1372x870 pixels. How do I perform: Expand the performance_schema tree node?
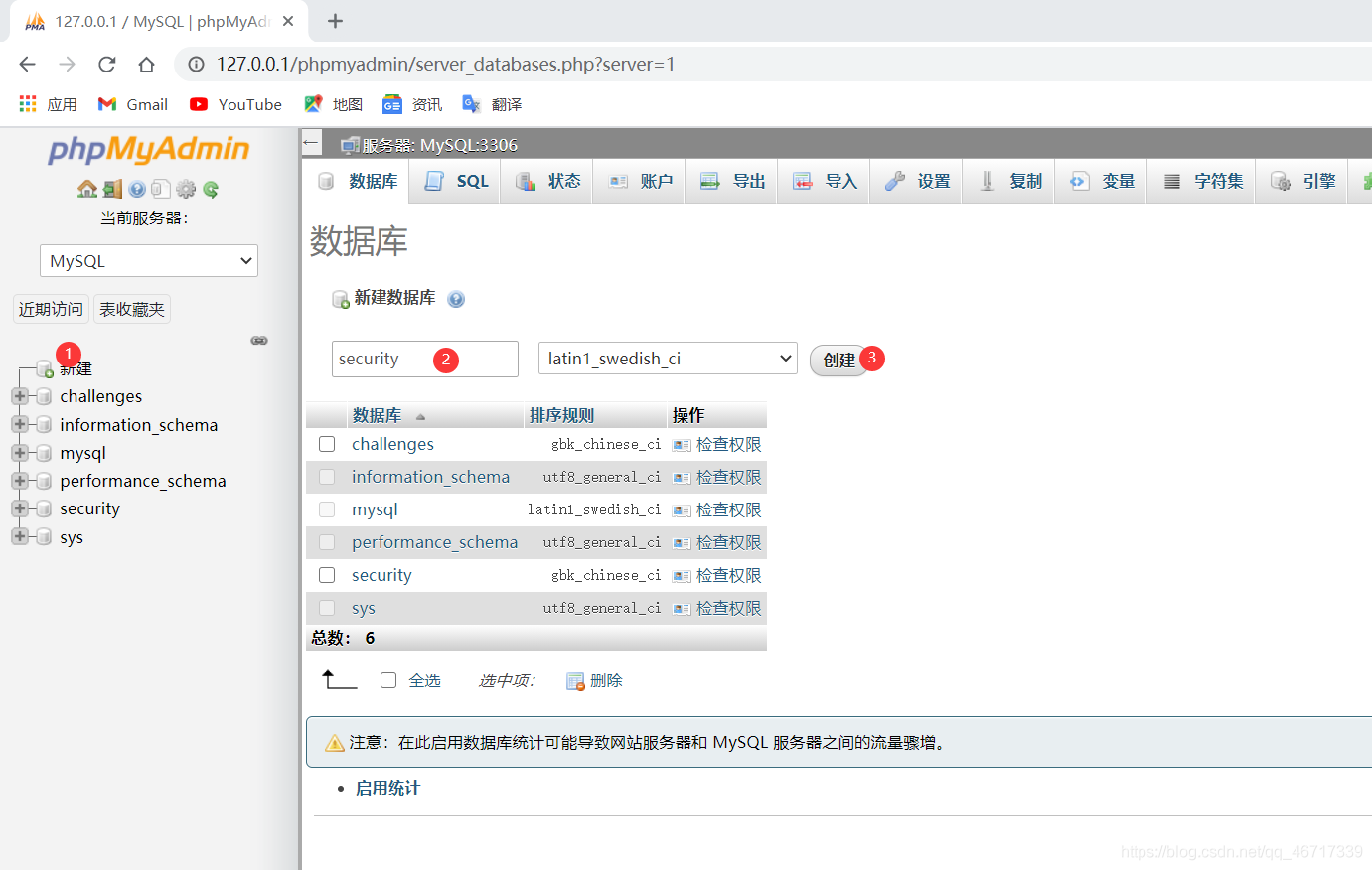[x=19, y=481]
